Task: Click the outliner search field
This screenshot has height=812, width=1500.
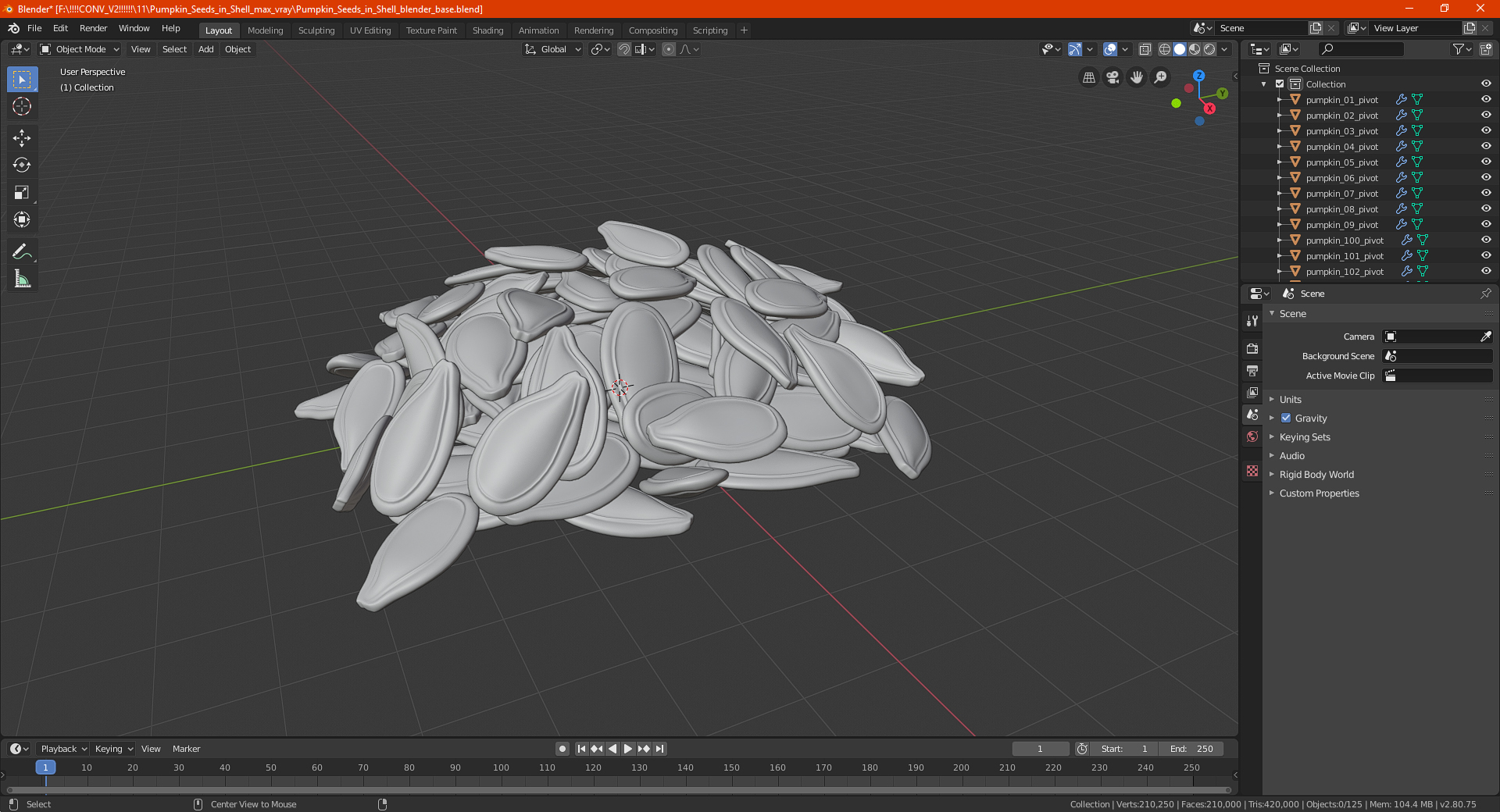Action: pos(1360,49)
